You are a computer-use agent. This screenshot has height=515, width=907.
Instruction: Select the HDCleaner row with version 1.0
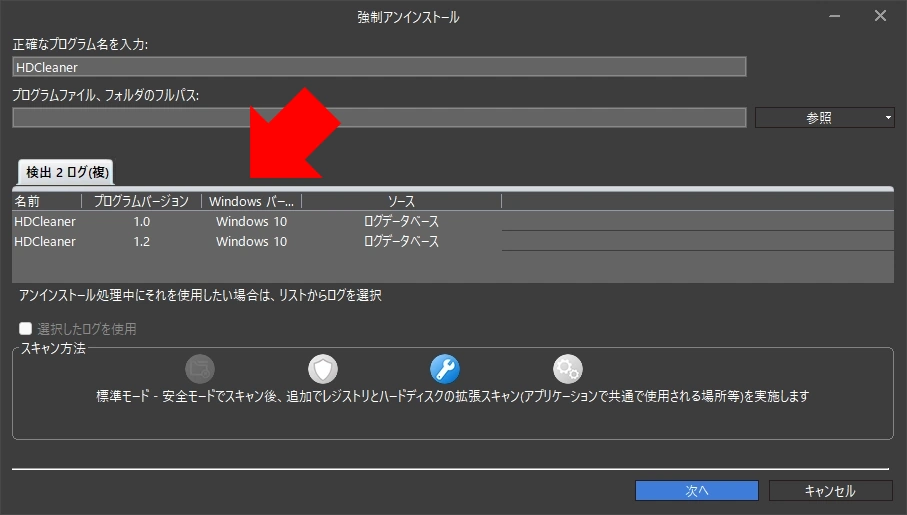453,222
